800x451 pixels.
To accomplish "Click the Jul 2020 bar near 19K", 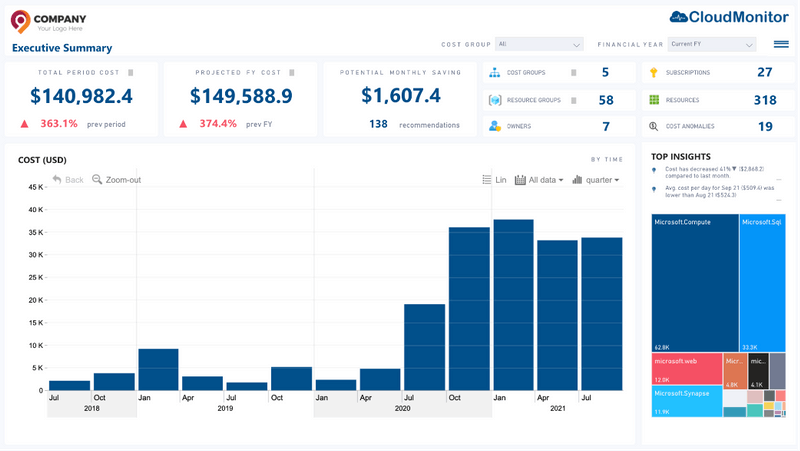I will tap(424, 347).
